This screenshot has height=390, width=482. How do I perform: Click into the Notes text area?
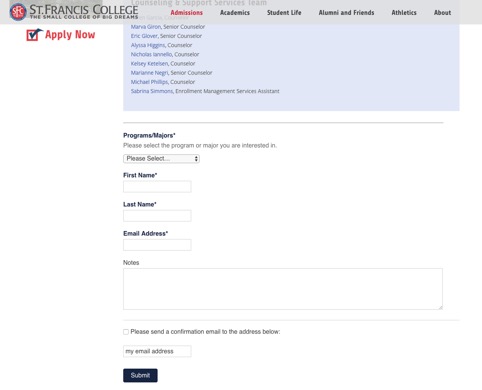click(283, 289)
